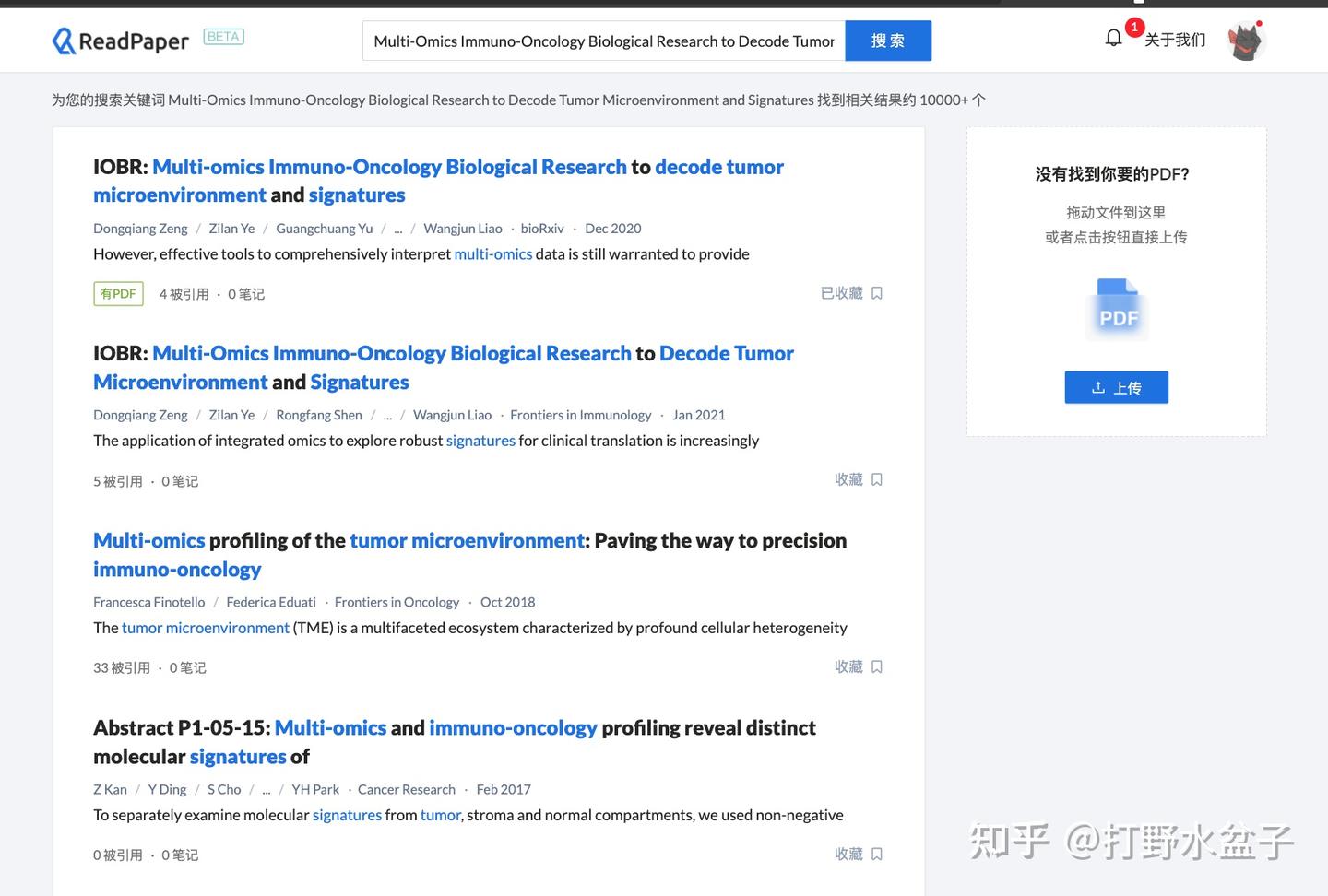Unfavorite the first paper via 已收藏
The width and height of the screenshot is (1328, 896).
click(x=841, y=292)
